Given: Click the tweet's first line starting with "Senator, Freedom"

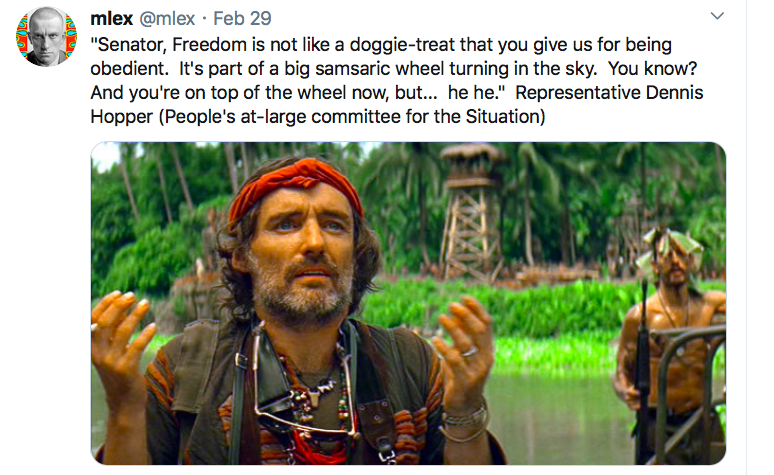Looking at the screenshot, I should 381,44.
